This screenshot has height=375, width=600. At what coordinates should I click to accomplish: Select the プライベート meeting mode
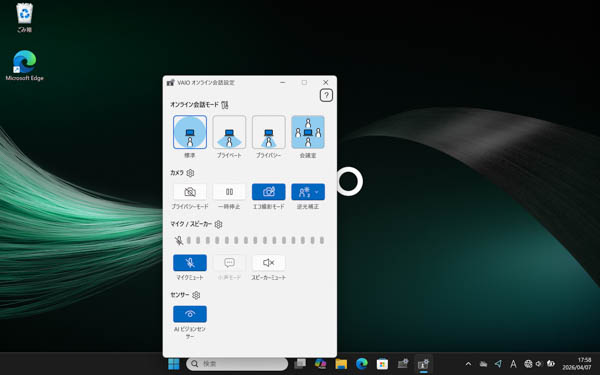pos(229,132)
